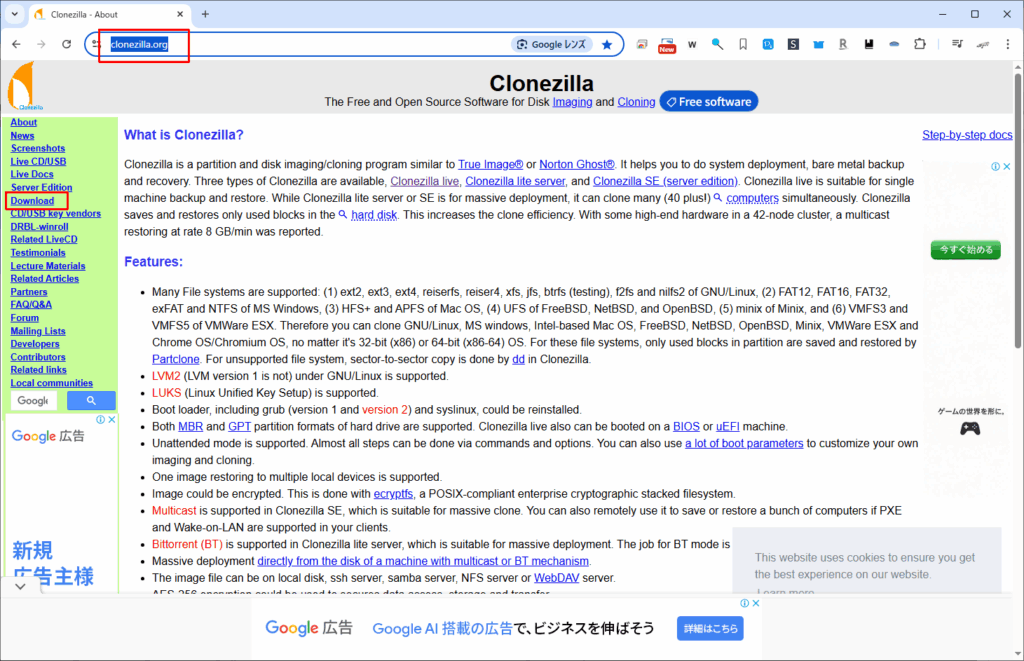
Task: Open DRBL-winroll sidebar link
Action: point(39,227)
